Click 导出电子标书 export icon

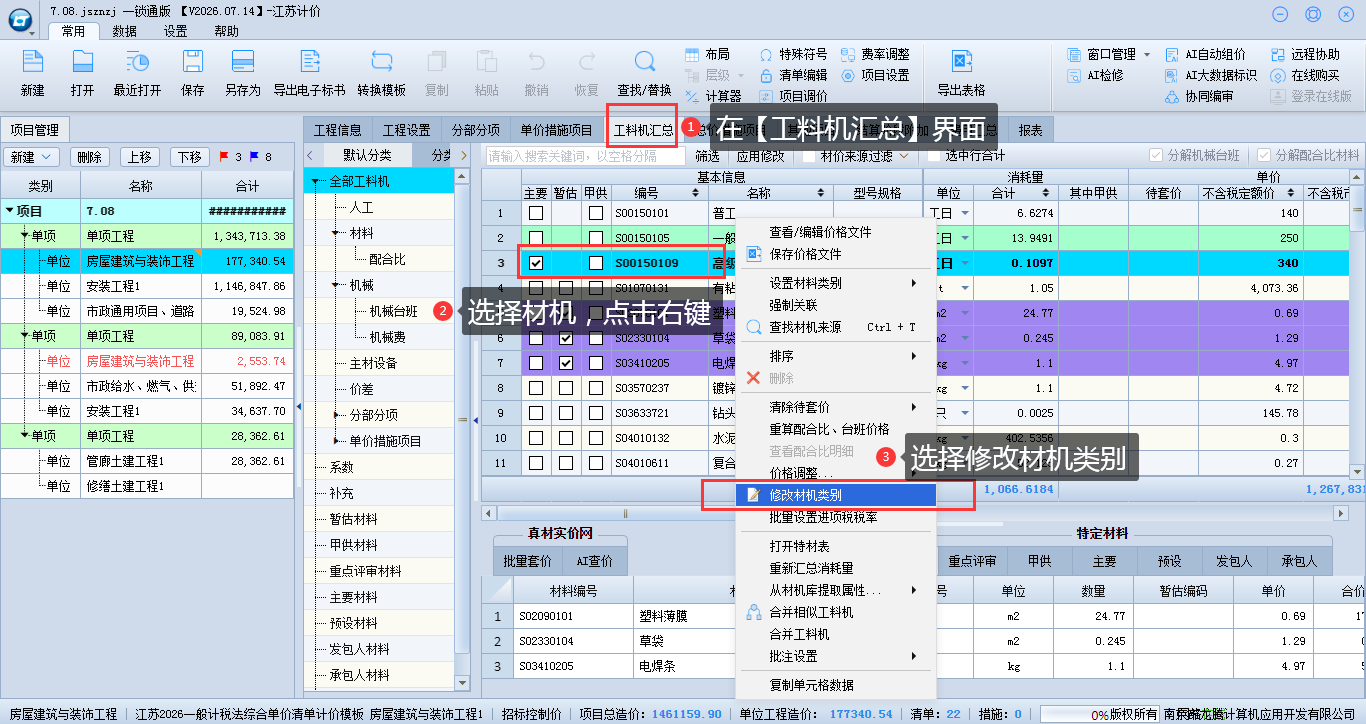pyautogui.click(x=309, y=62)
